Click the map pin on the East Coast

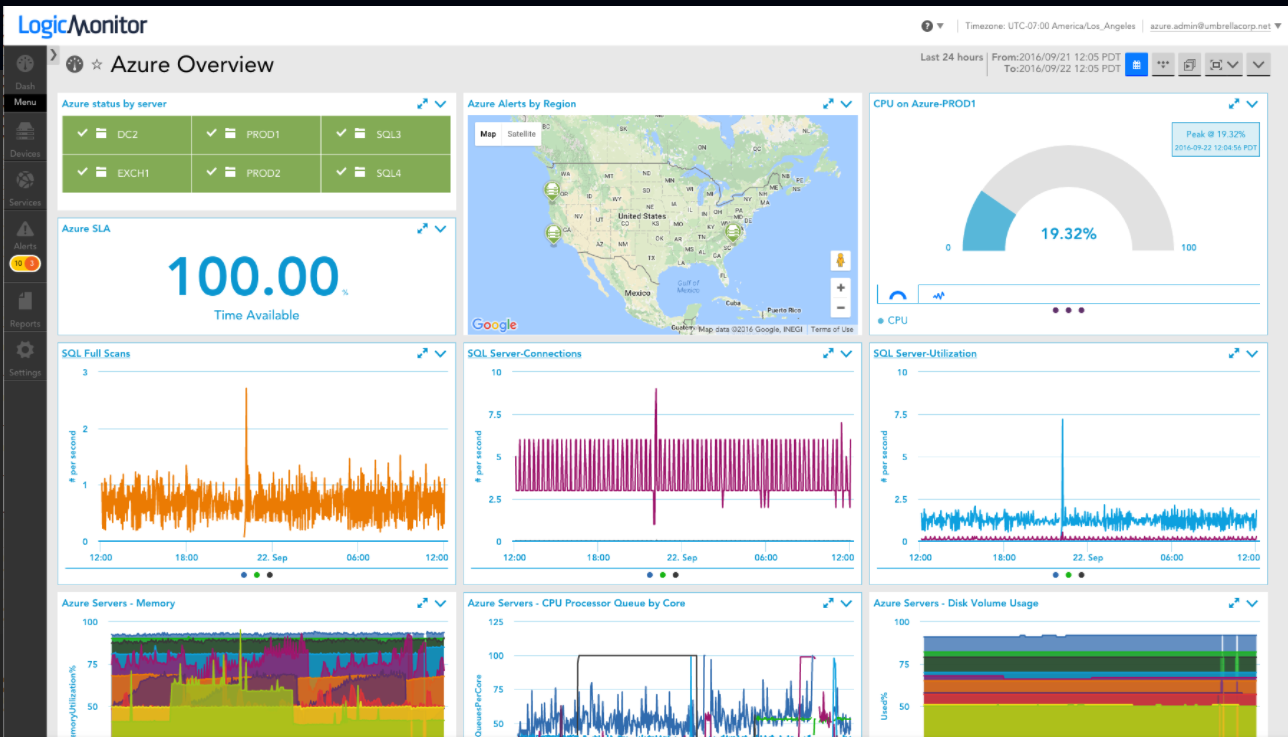(x=733, y=232)
